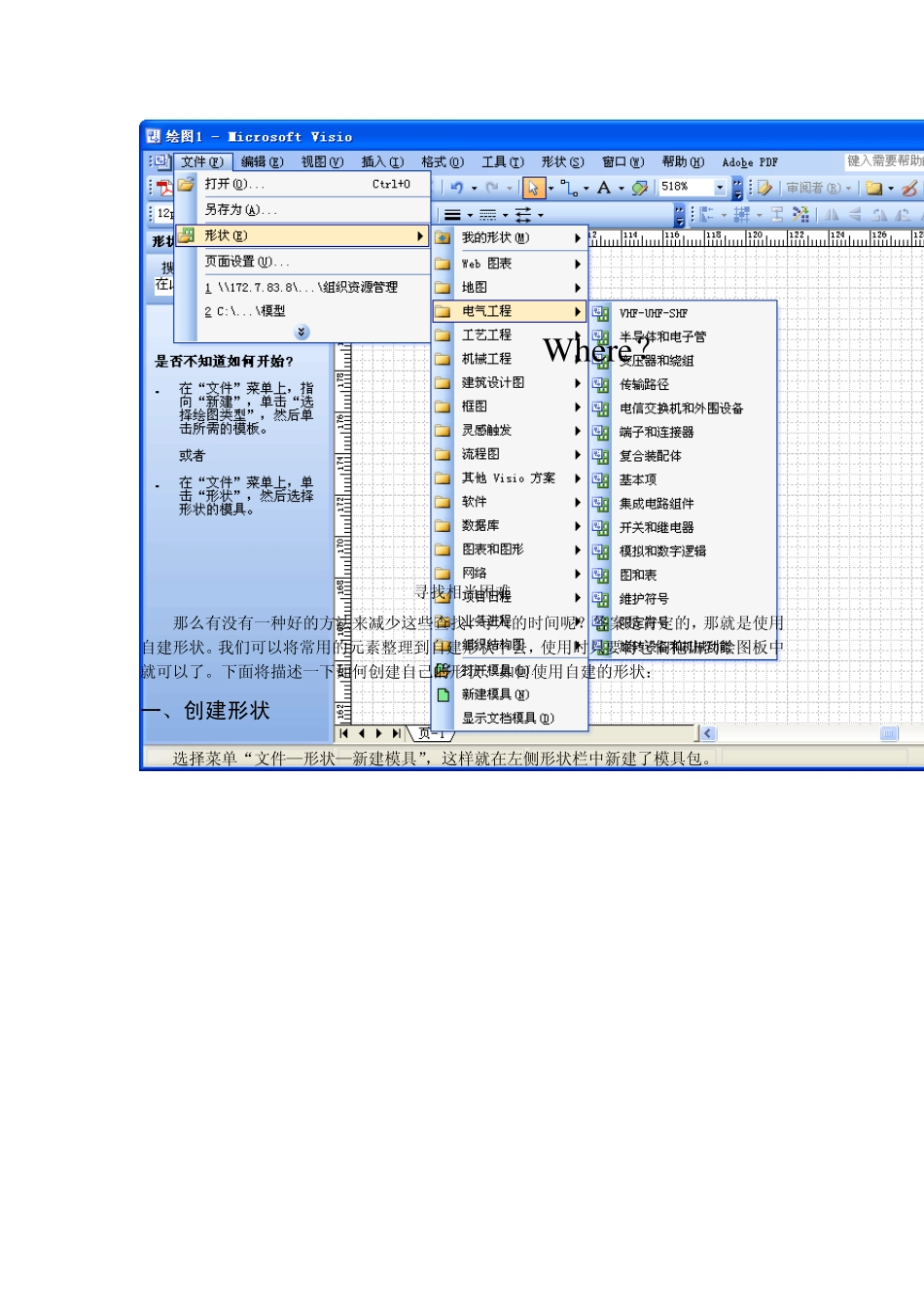This screenshot has width=924, height=1307.
Task: Open 图表和图形 folder
Action: (511, 549)
